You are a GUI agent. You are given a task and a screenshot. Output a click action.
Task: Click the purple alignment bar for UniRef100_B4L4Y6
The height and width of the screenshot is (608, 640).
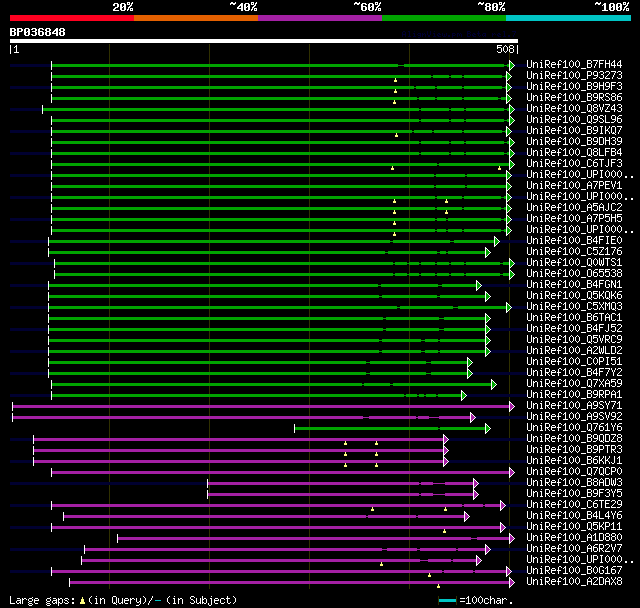266,517
